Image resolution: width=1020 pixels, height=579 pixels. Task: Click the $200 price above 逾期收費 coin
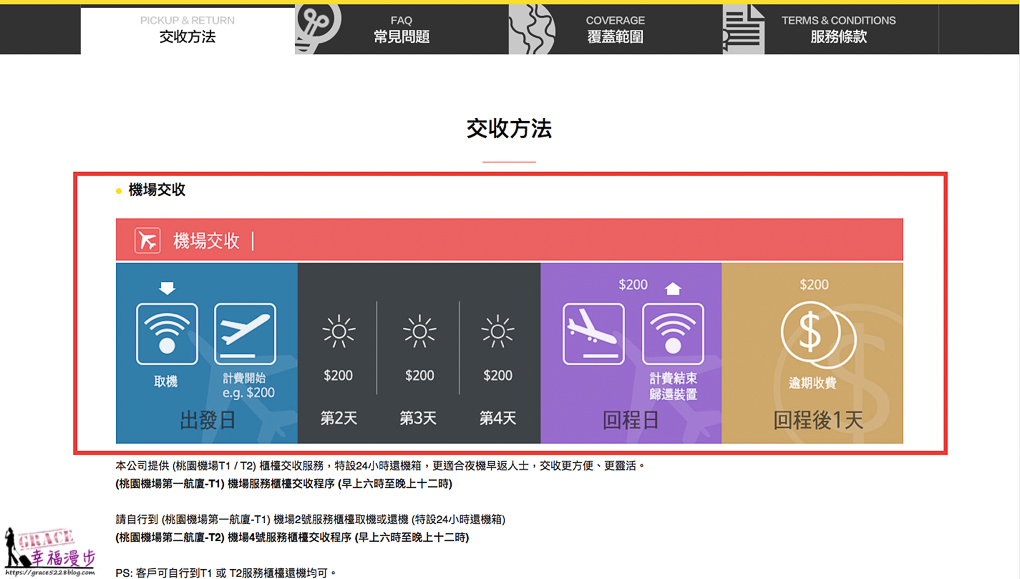click(814, 285)
